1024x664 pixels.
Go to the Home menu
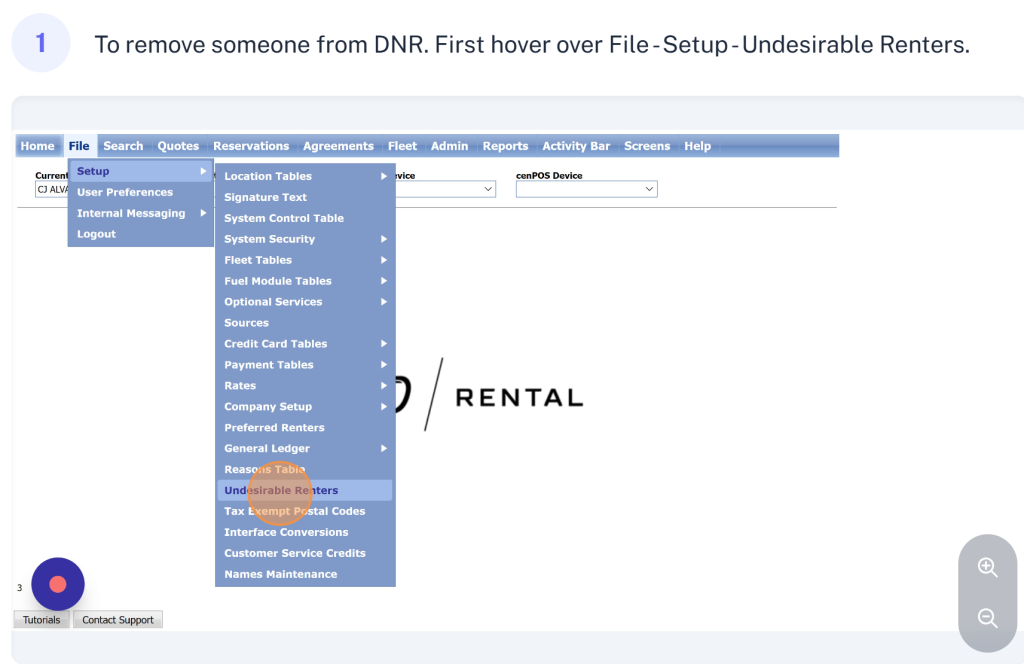(38, 146)
